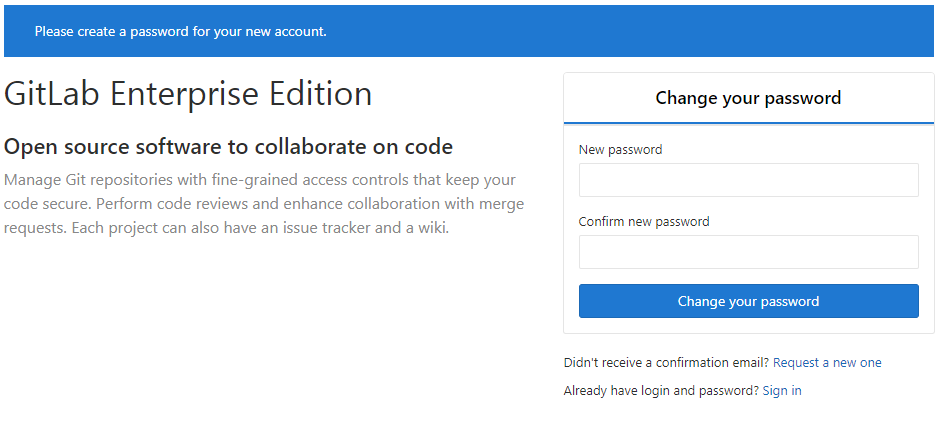
Task: Click the 'Manage Git repositories' description paragraph
Action: [x=264, y=204]
